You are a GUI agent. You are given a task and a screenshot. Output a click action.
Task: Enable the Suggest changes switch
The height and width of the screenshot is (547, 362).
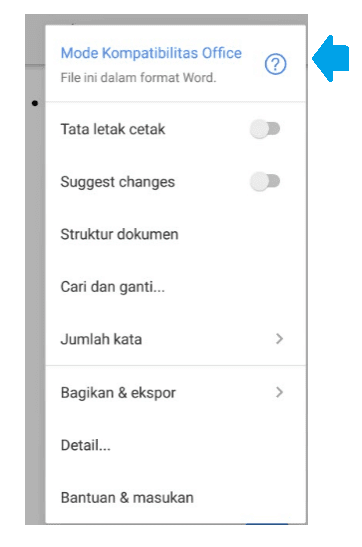265,182
